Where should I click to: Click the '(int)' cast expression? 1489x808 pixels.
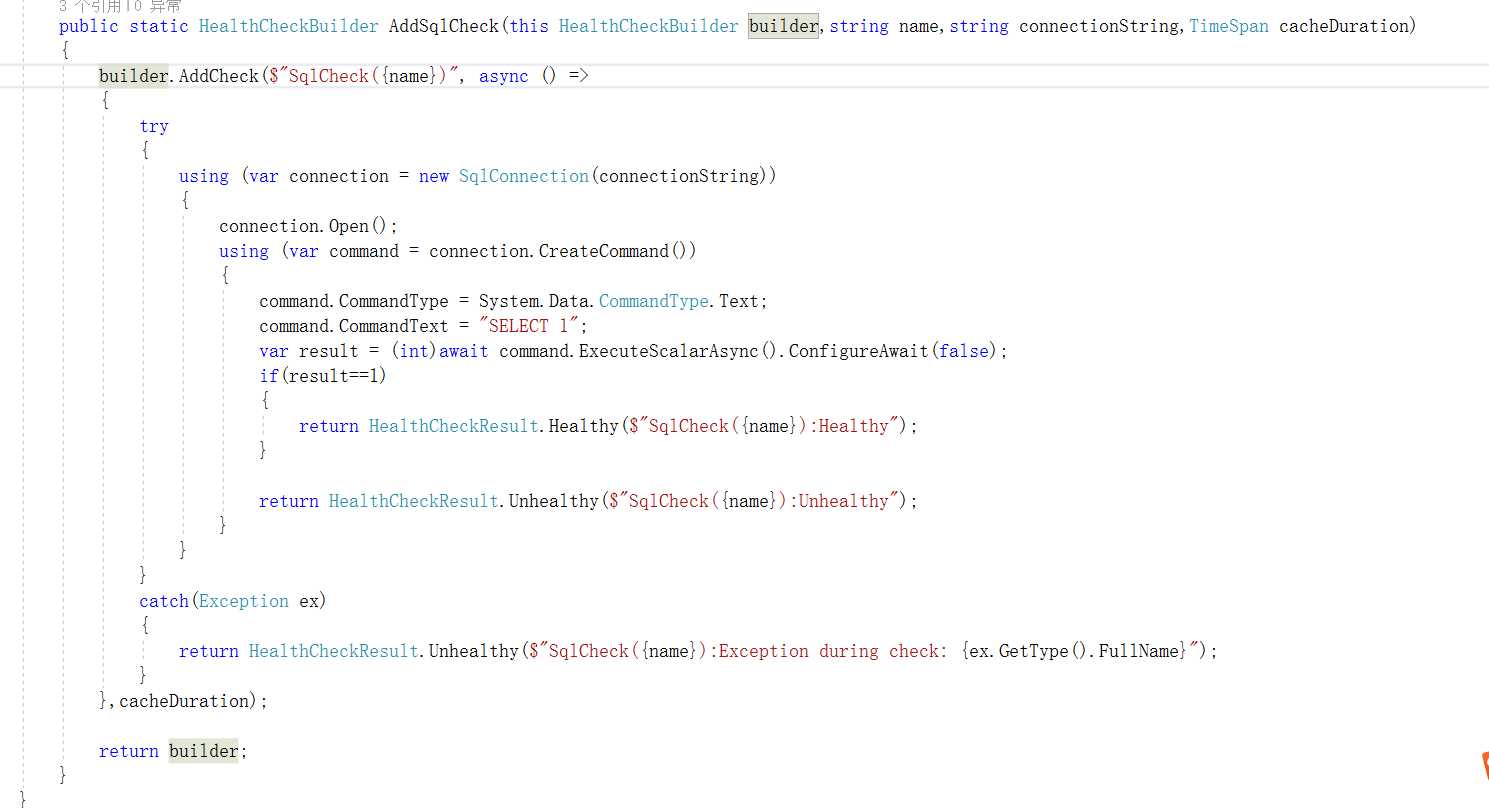(414, 351)
